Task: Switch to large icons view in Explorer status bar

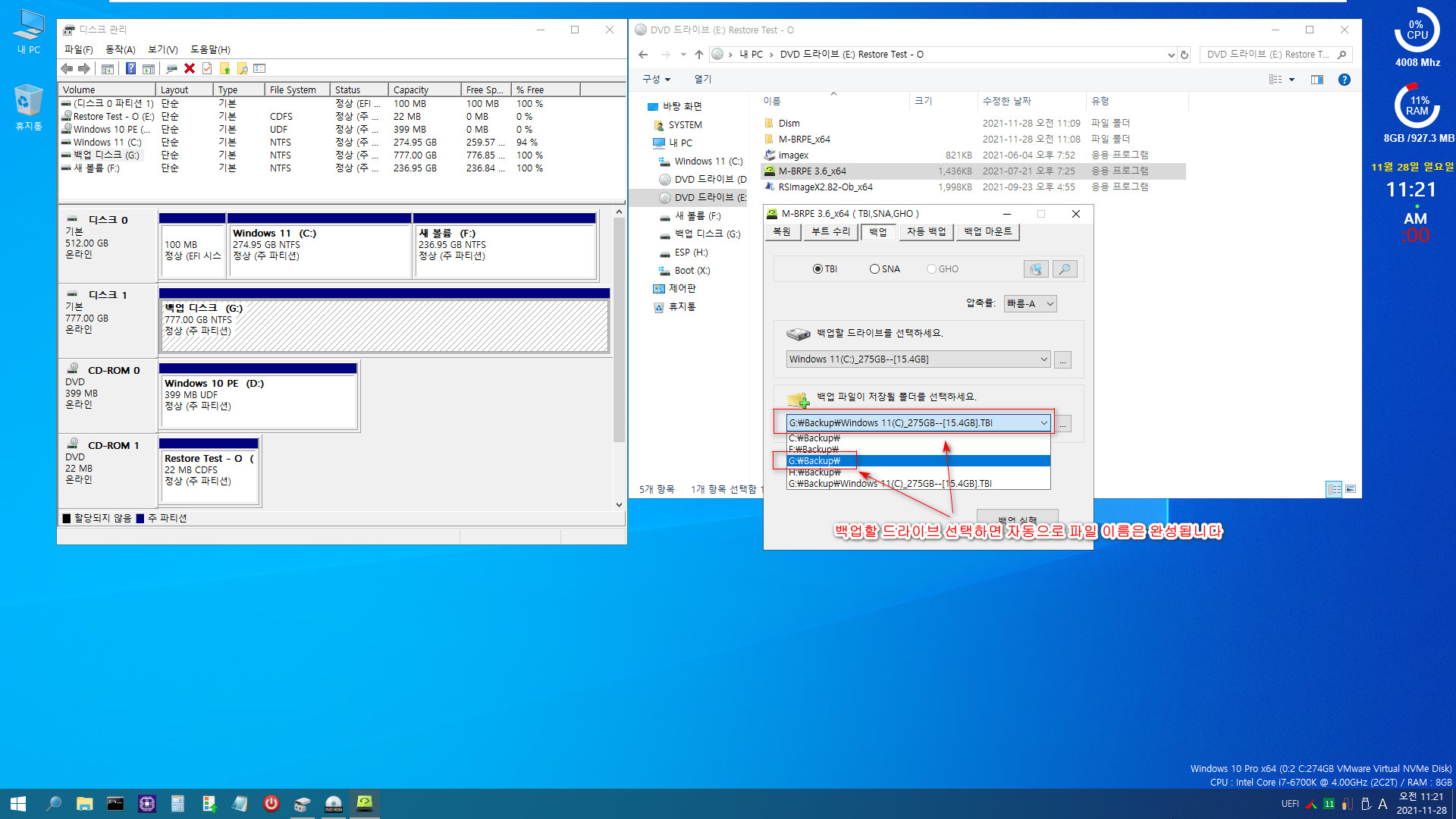Action: click(x=1351, y=489)
